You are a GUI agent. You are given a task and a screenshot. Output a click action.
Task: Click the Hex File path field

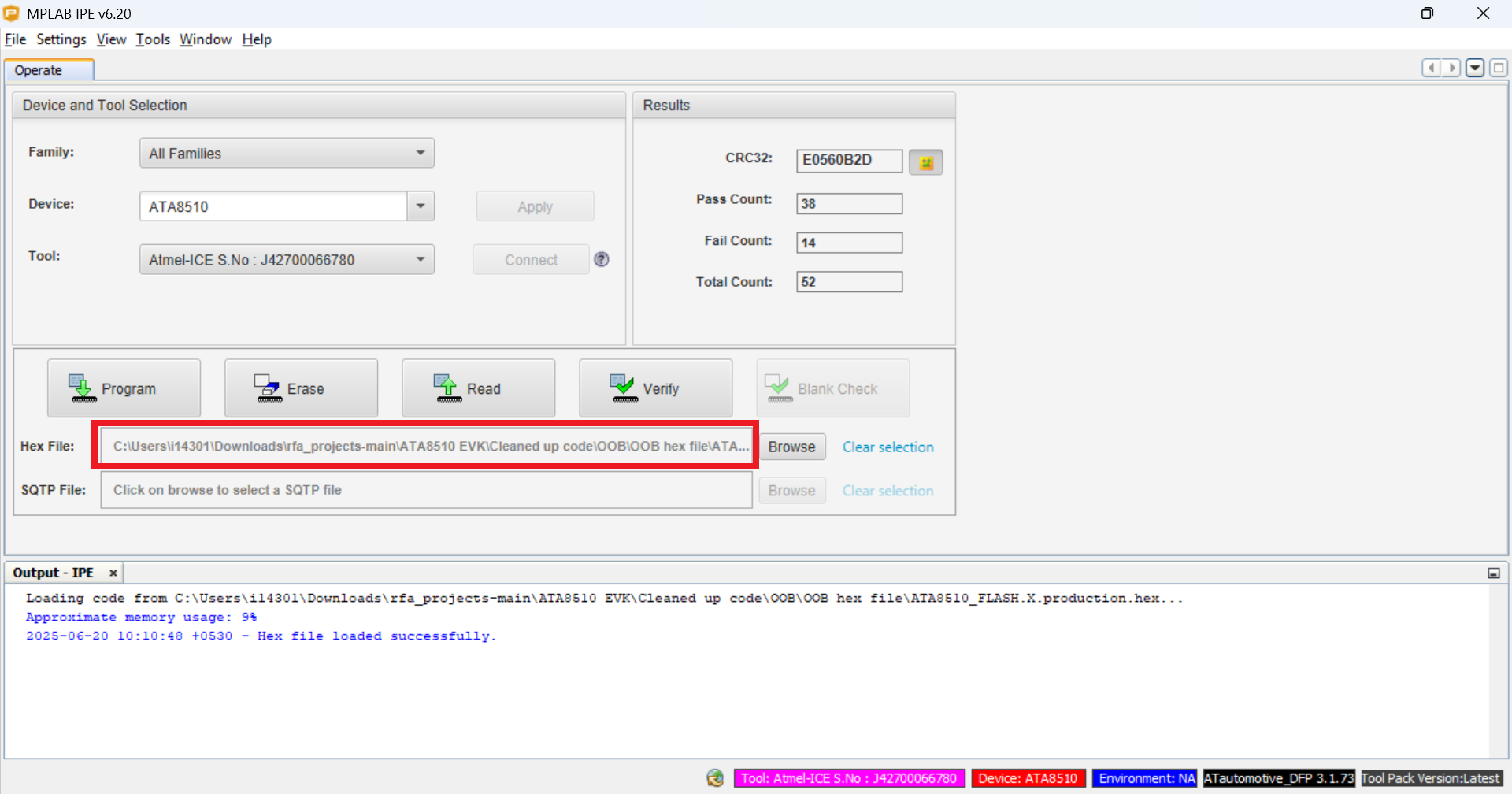click(x=426, y=446)
